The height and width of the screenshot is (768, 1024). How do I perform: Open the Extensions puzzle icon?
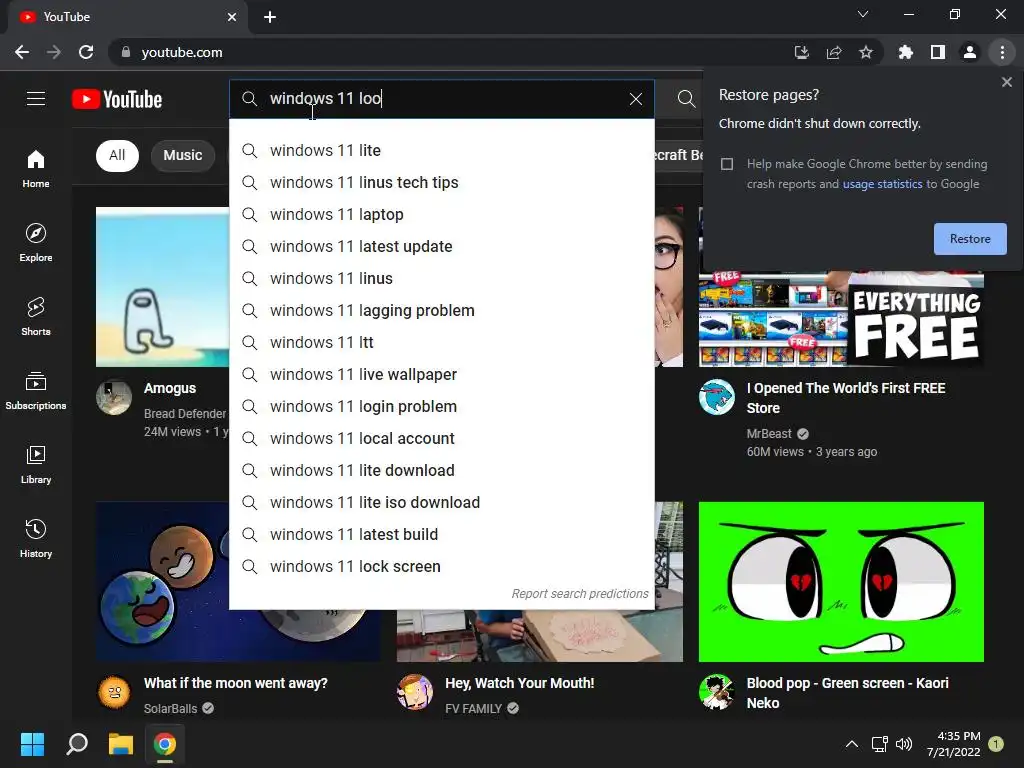[905, 52]
